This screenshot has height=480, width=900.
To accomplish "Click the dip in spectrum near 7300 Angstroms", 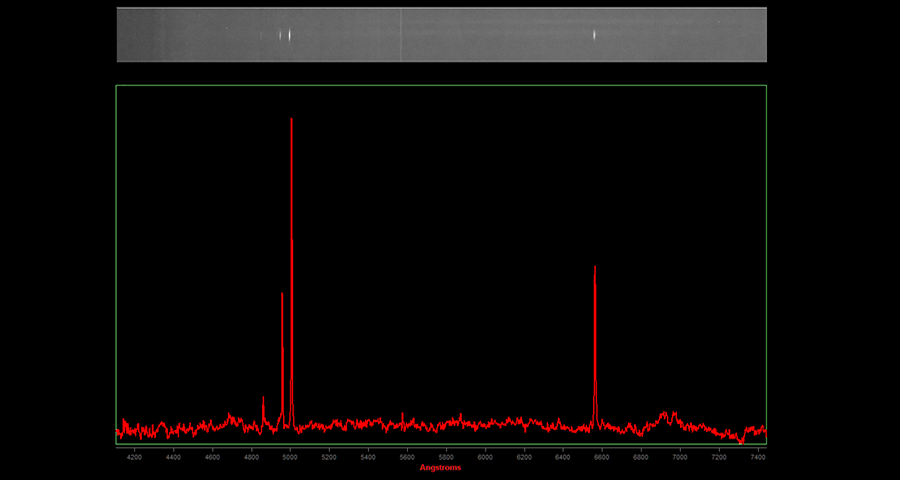I will (740, 438).
